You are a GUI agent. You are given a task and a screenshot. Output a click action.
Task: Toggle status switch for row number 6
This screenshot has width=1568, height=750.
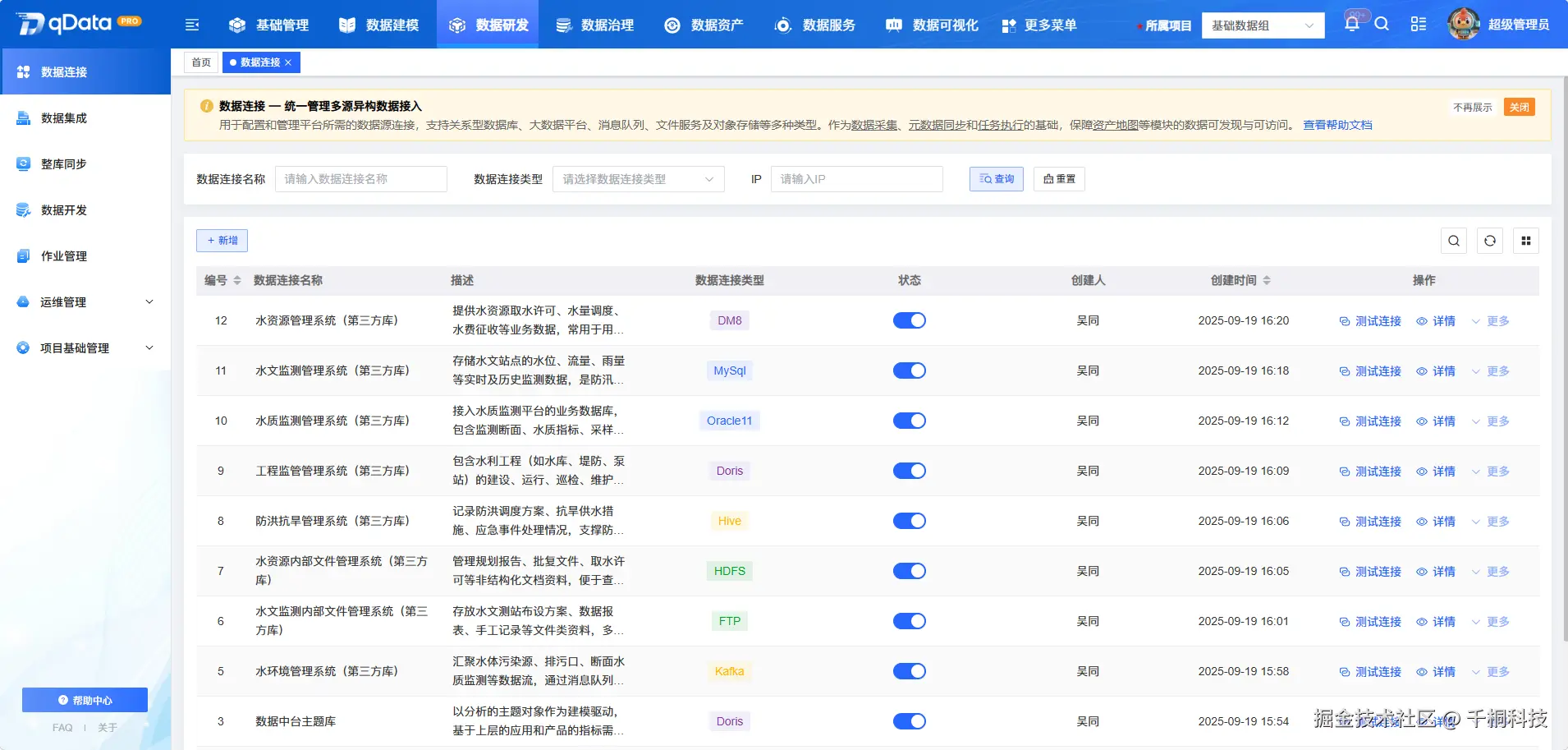(x=910, y=621)
